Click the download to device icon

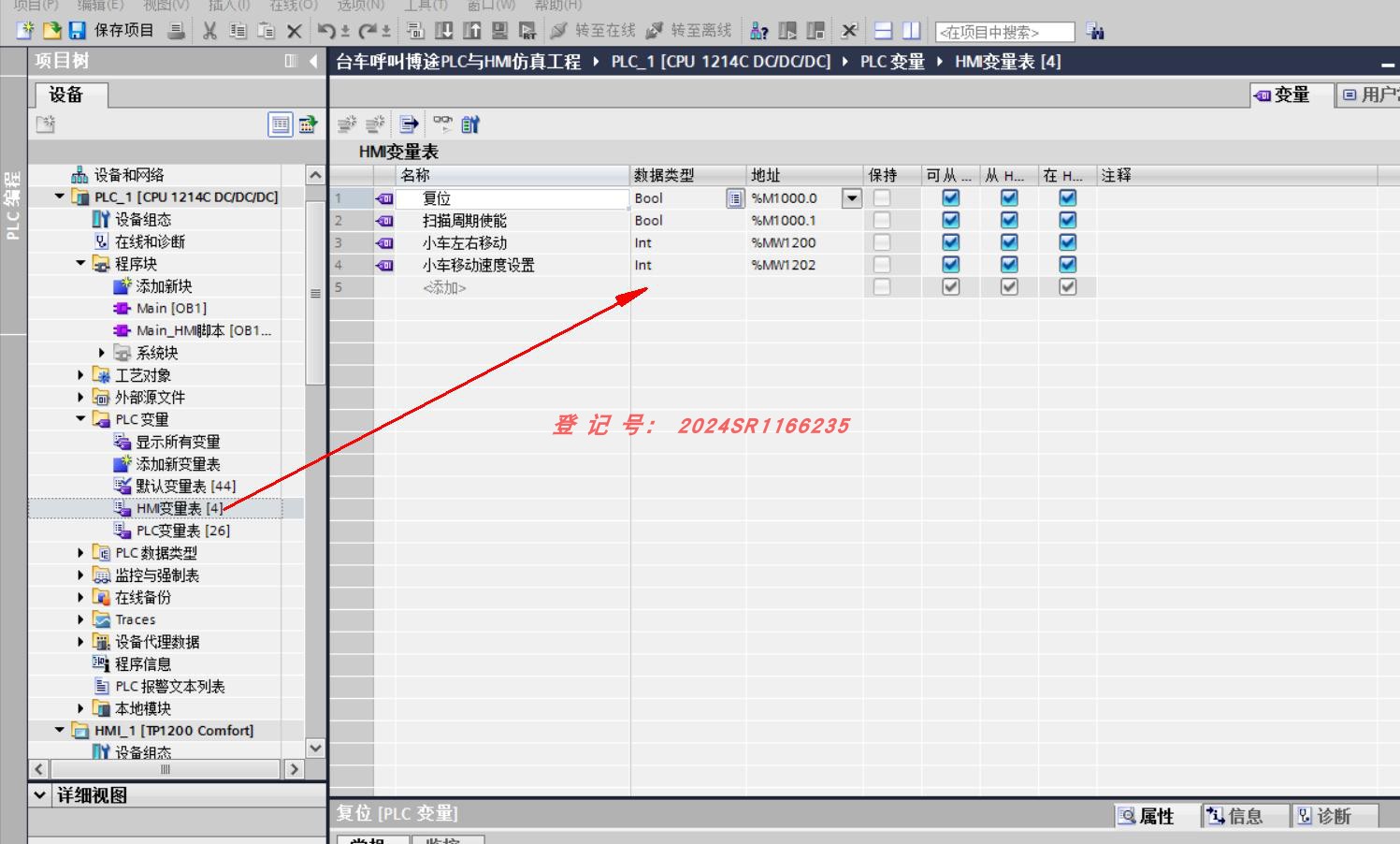tap(444, 31)
